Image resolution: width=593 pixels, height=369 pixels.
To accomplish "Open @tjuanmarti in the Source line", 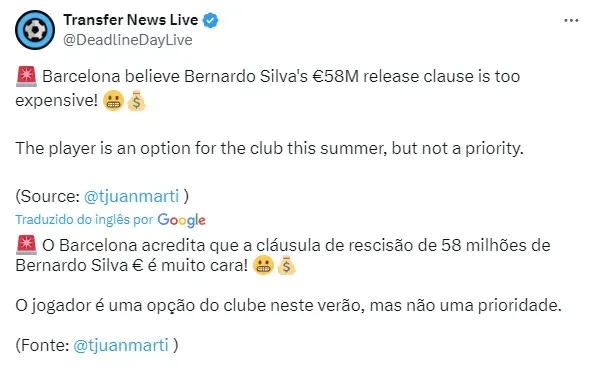I will pyautogui.click(x=131, y=196).
